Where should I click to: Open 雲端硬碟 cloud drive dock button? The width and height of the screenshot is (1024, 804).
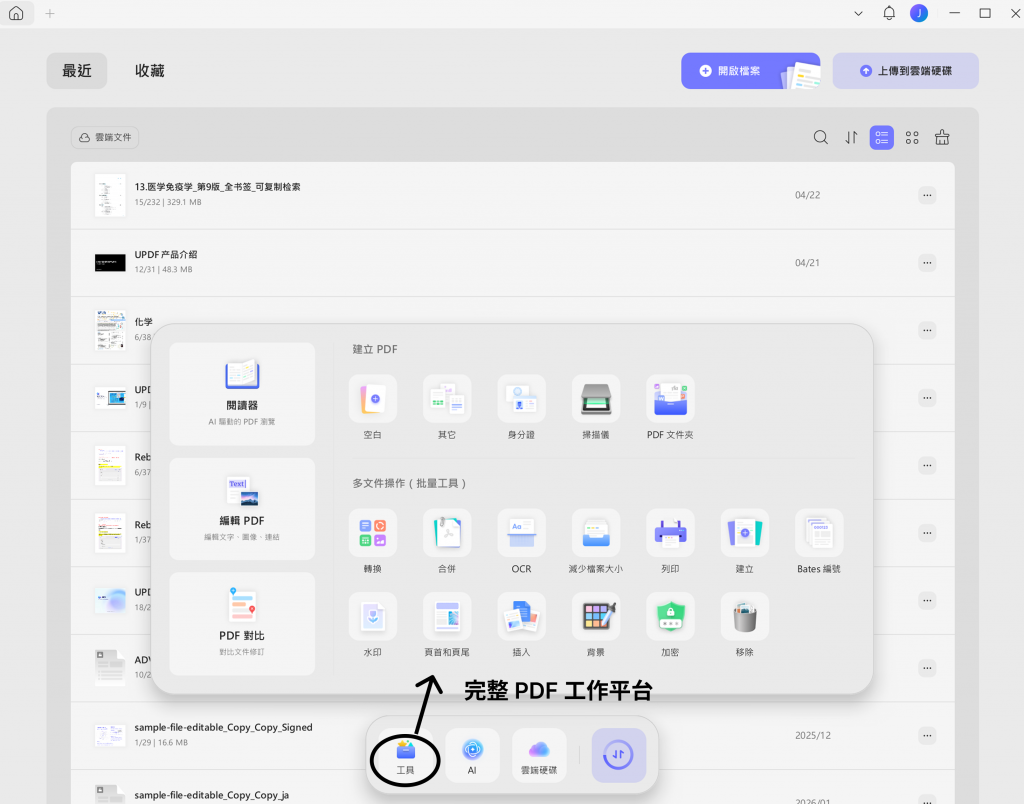(539, 756)
